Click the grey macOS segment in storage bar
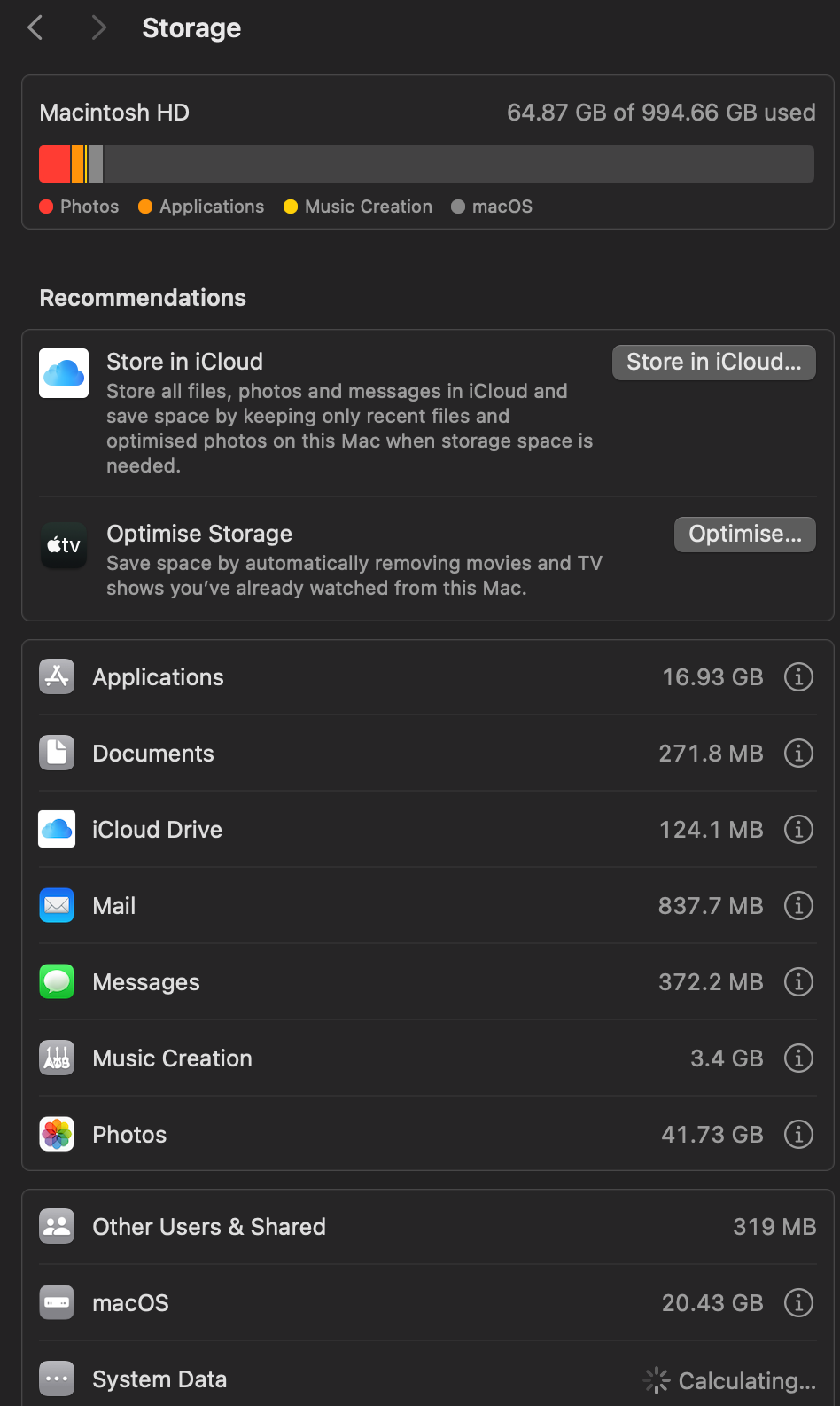This screenshot has height=1406, width=840. click(x=96, y=164)
